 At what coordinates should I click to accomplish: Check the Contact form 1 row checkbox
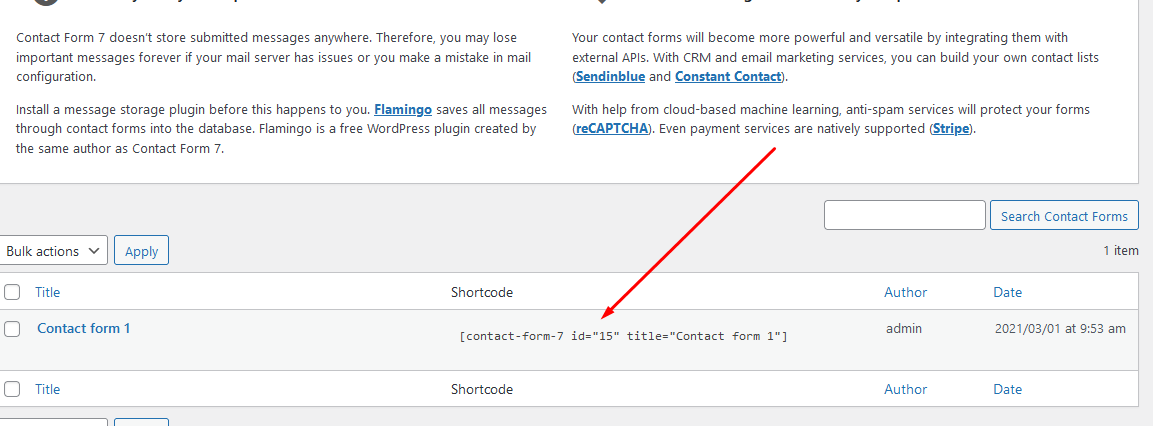point(12,329)
